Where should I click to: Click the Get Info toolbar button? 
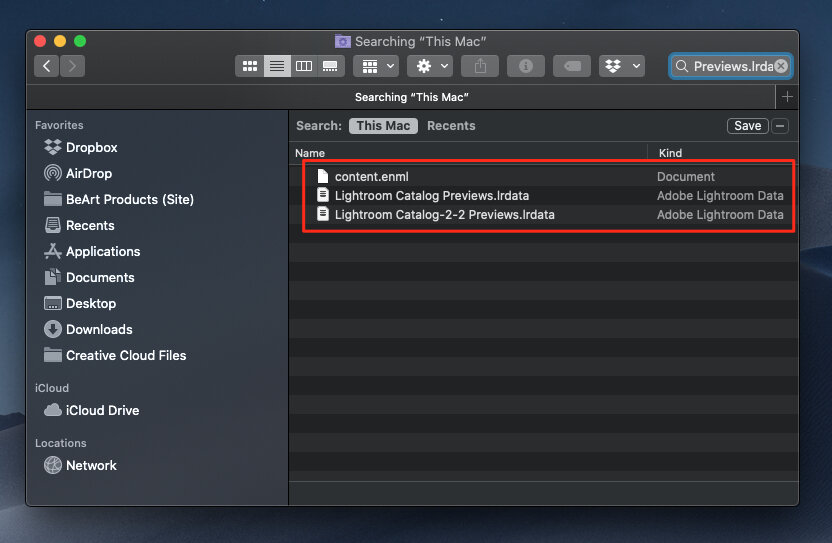click(x=526, y=66)
